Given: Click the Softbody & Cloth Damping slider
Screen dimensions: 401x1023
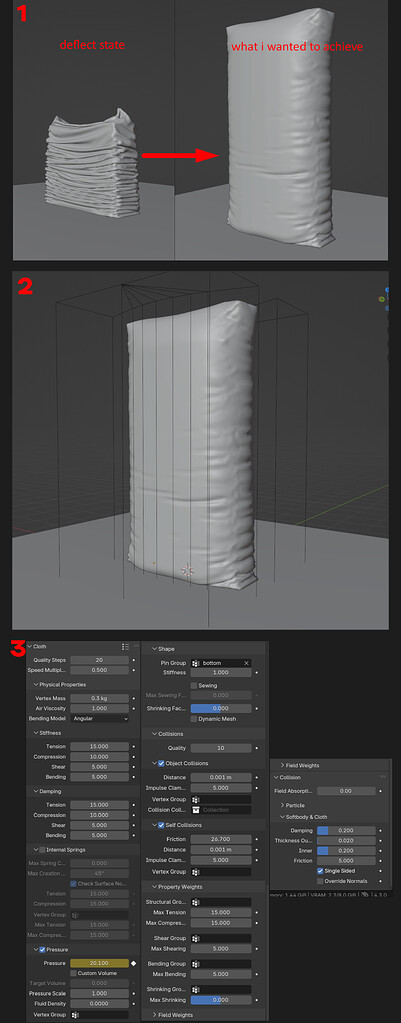Looking at the screenshot, I should 346,831.
